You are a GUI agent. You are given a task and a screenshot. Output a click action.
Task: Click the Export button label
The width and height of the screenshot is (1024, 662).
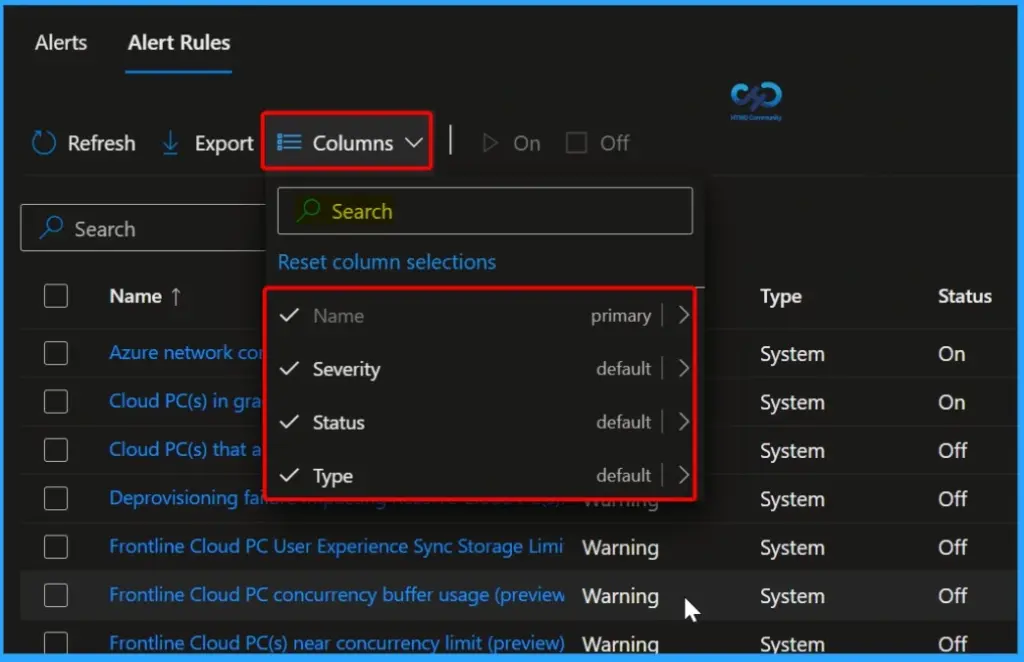[x=224, y=144]
